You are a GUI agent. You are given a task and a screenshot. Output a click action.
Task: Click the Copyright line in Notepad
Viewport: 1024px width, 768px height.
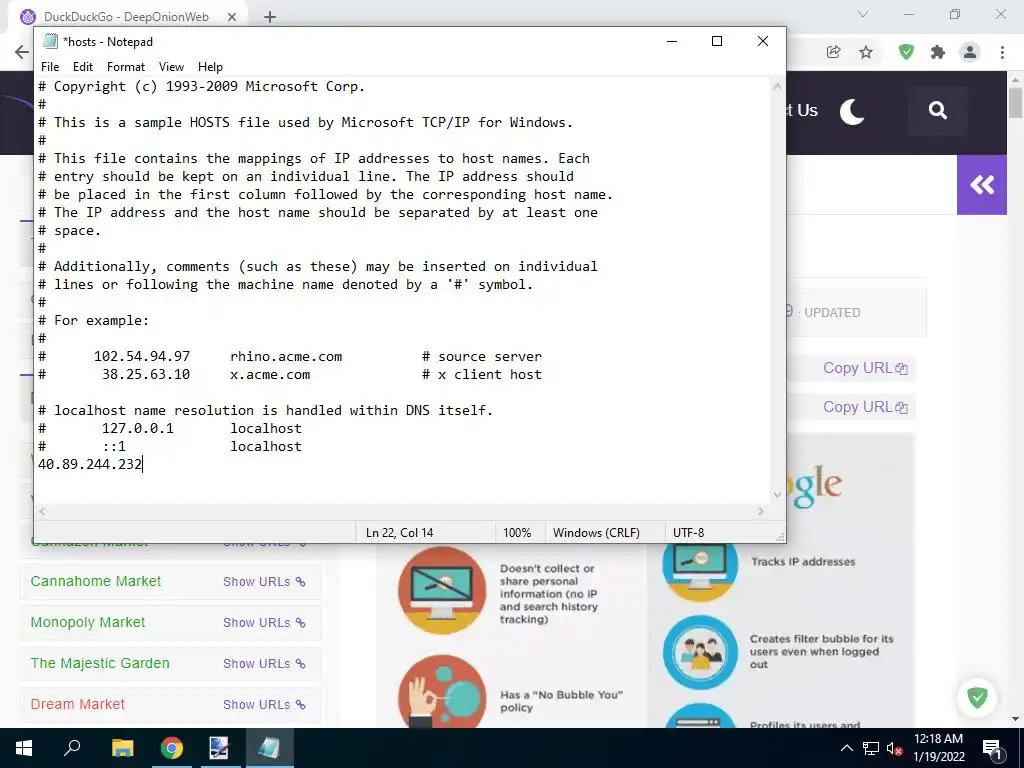[201, 86]
